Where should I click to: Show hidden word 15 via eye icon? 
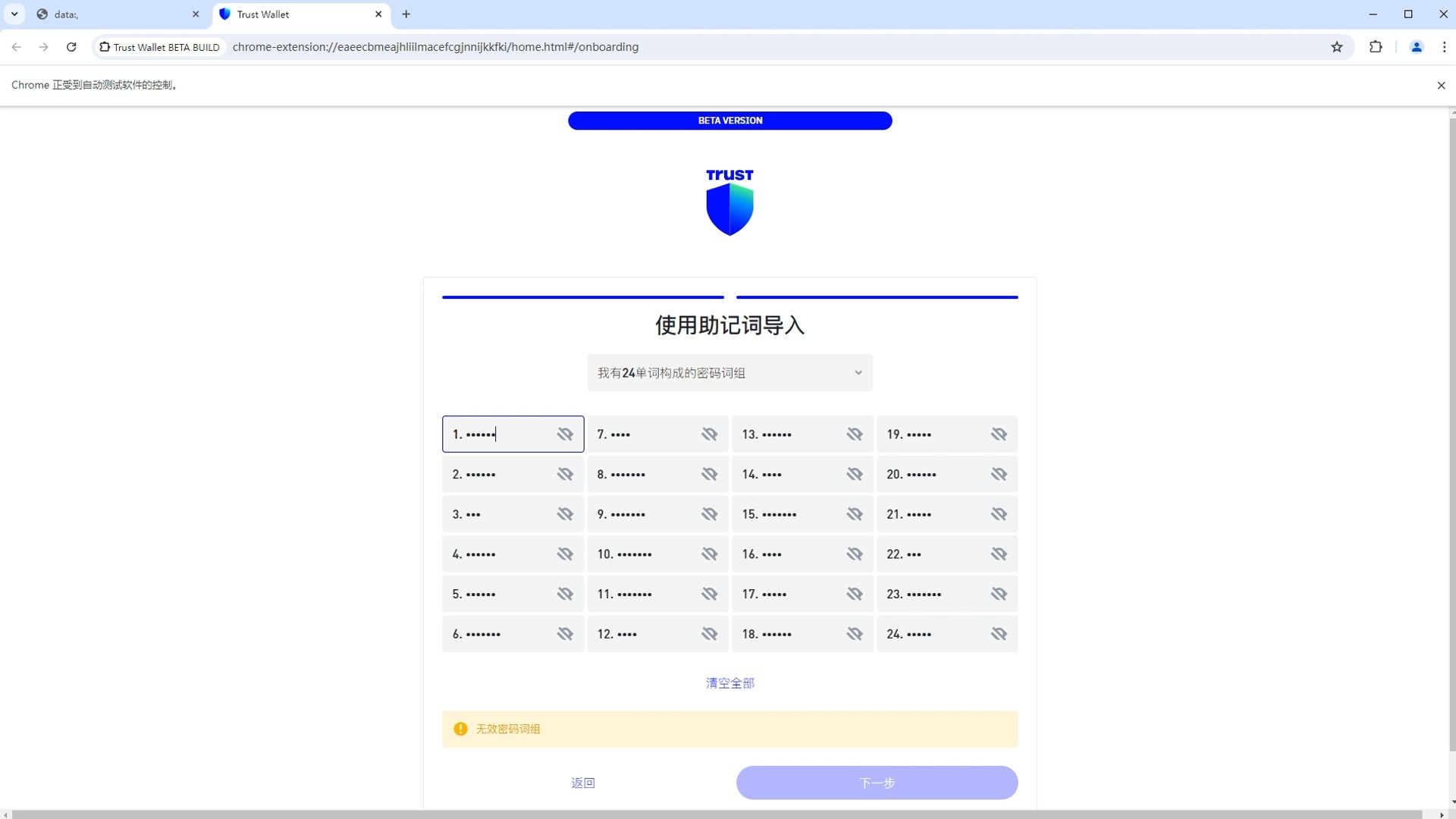click(x=855, y=514)
